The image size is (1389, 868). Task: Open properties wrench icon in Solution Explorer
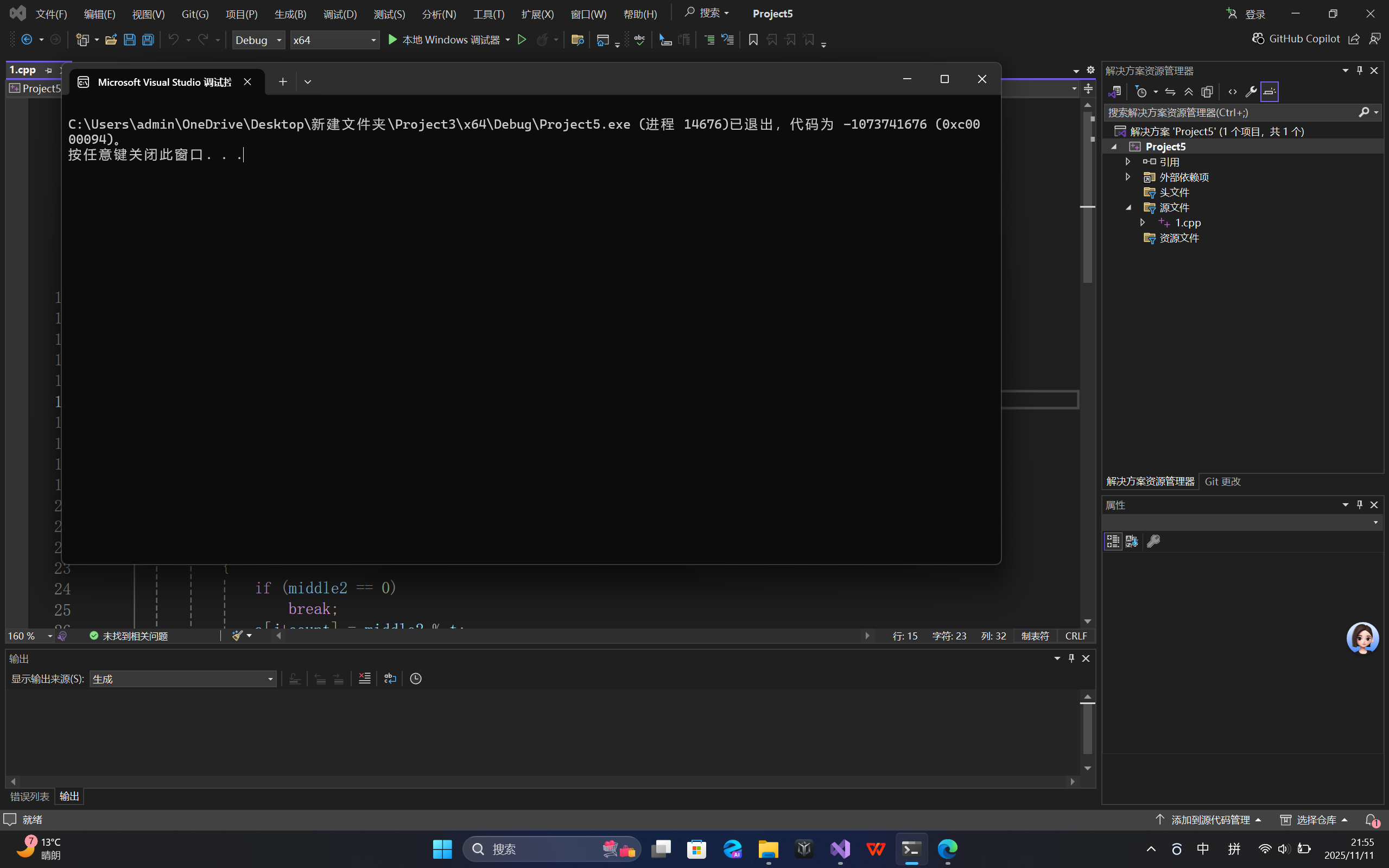1251,92
